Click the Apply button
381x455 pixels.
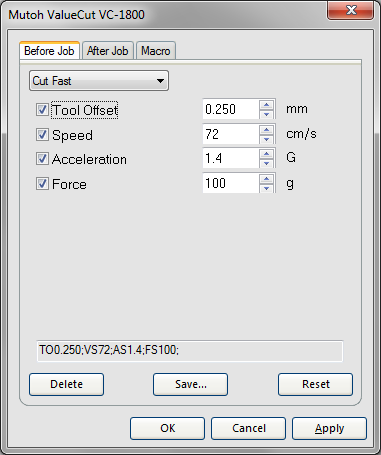tap(329, 428)
